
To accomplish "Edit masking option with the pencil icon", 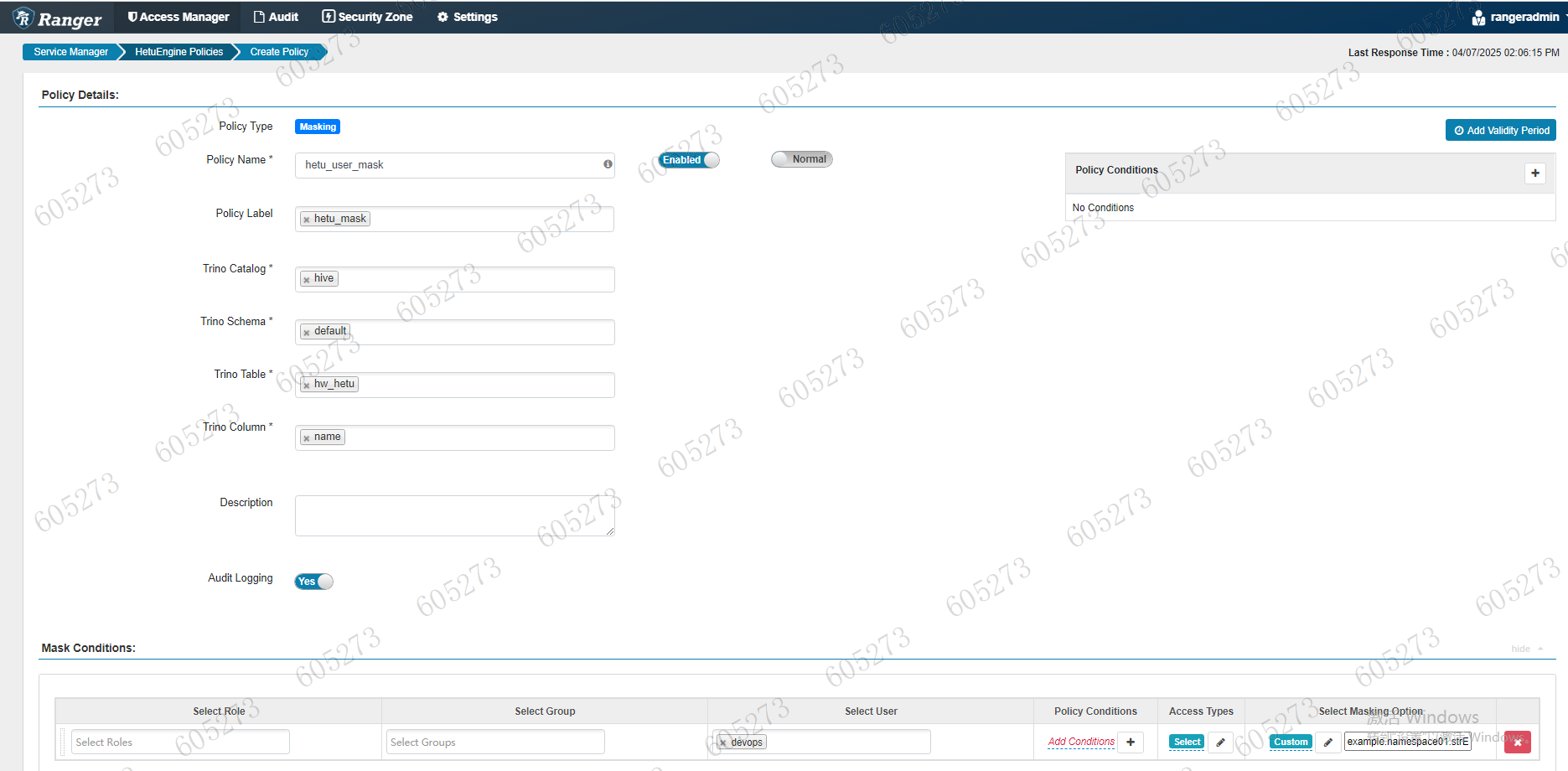I will pos(1327,742).
